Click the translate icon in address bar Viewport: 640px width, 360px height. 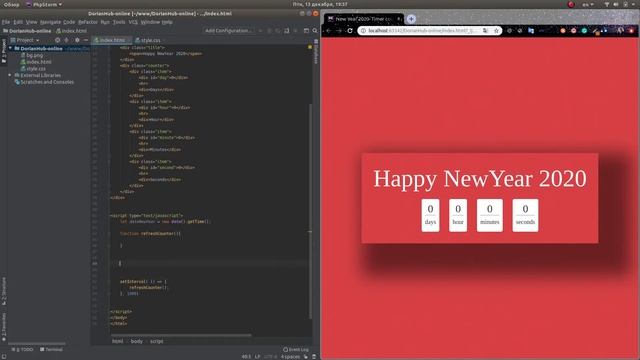[x=485, y=31]
